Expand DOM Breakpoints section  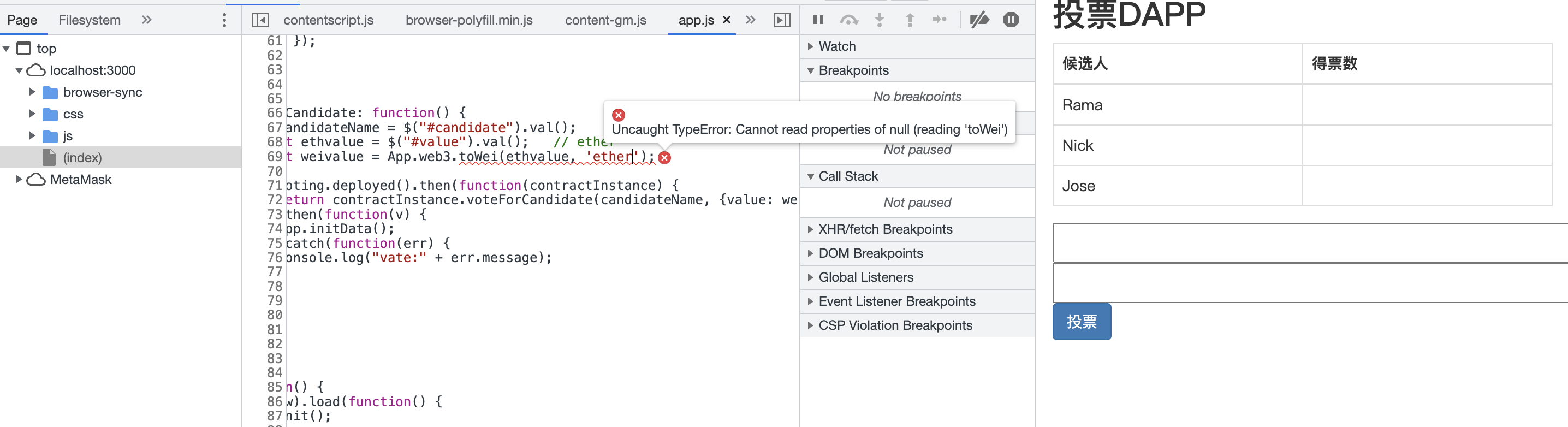click(x=917, y=253)
